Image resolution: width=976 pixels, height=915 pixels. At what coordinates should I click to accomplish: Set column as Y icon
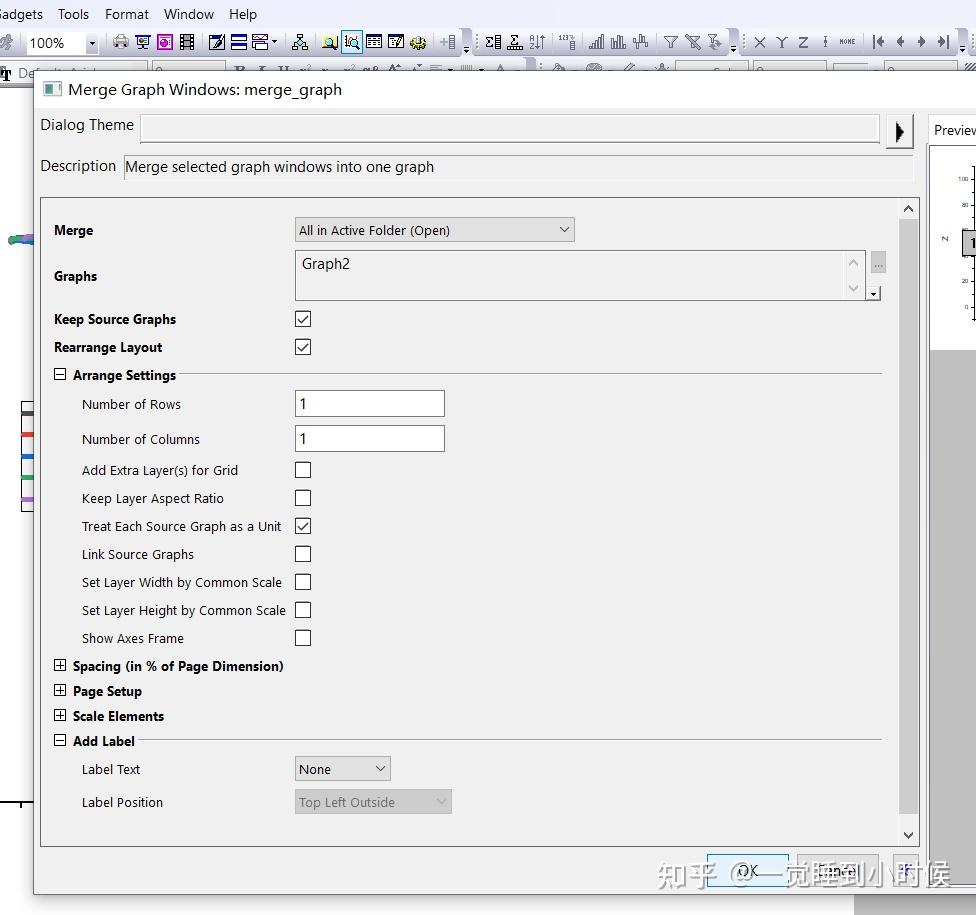(782, 42)
